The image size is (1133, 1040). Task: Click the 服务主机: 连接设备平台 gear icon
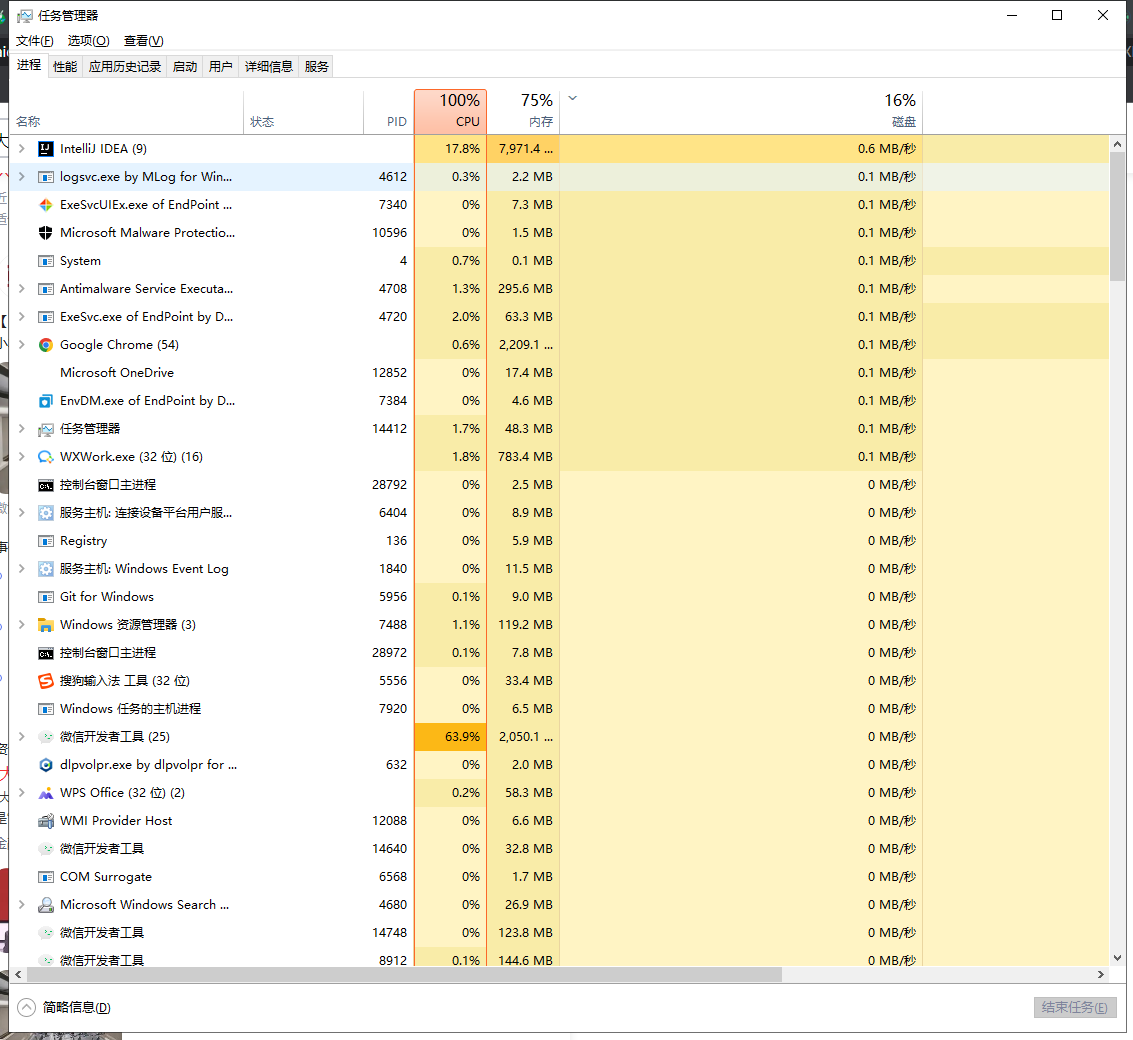(x=46, y=513)
